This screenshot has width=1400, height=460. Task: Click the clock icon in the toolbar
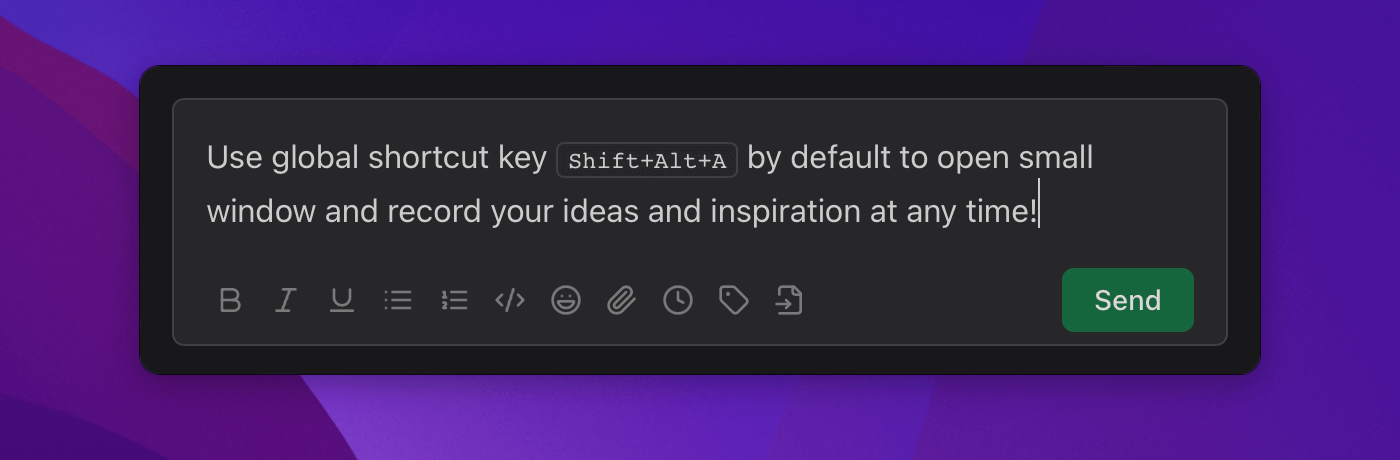678,300
